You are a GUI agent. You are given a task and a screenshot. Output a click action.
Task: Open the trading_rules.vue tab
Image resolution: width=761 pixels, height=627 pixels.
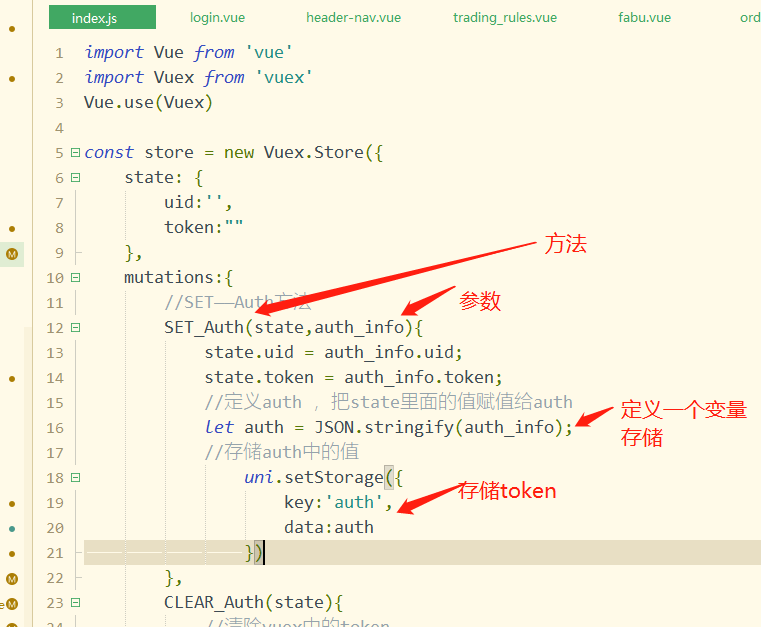click(505, 17)
